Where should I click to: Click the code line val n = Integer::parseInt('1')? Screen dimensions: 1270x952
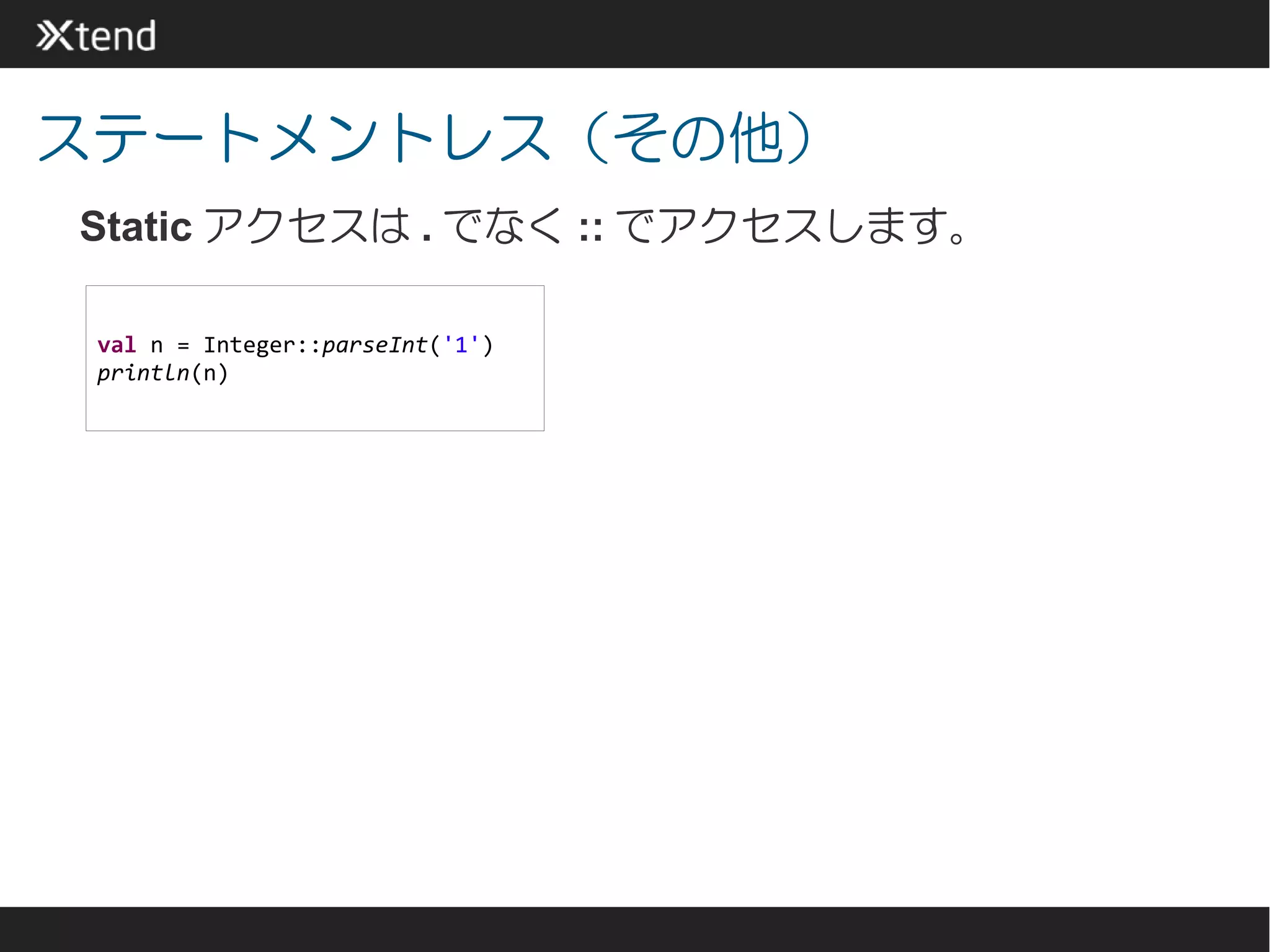point(295,345)
